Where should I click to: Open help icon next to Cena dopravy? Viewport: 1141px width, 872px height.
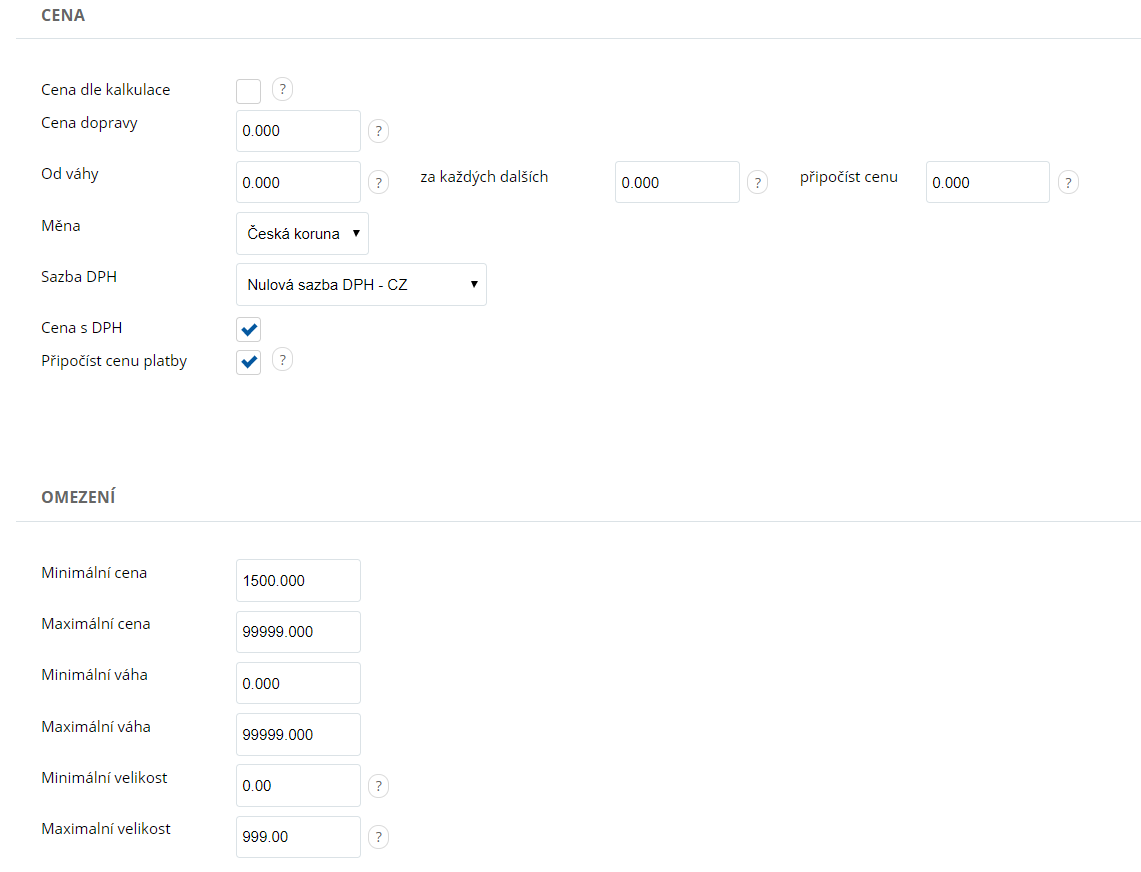(378, 131)
